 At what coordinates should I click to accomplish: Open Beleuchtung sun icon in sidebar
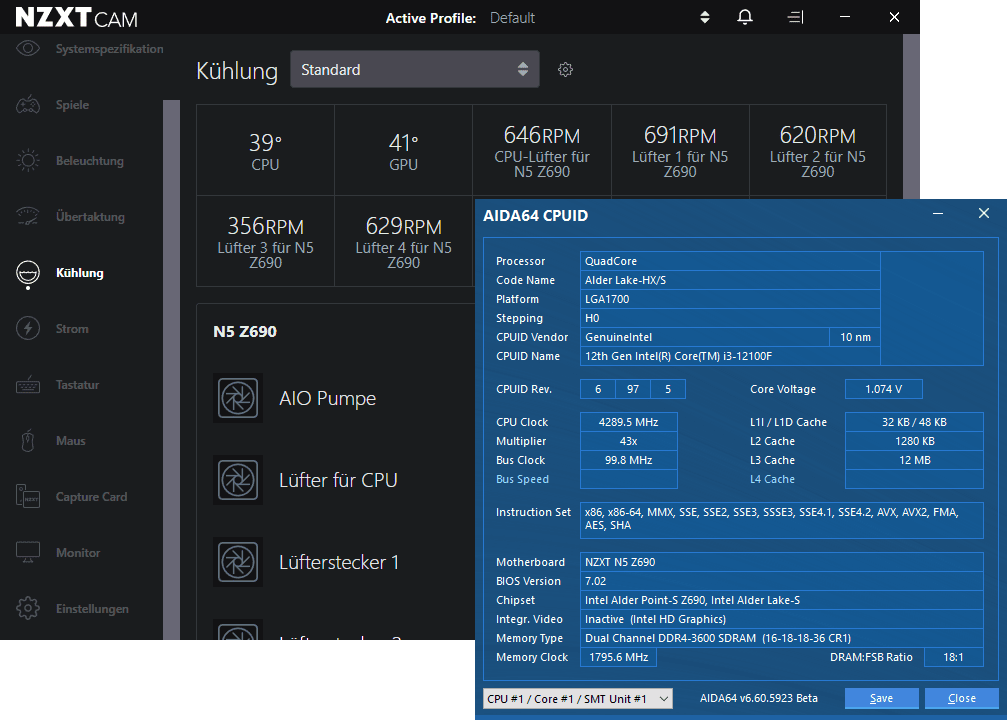[28, 161]
